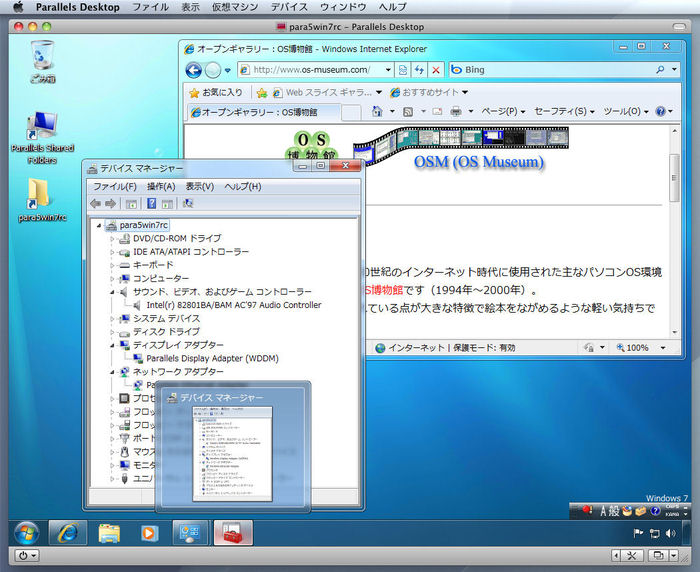Expand the DVD/CD-ROM ドライブ node
Image resolution: width=700 pixels, height=572 pixels.
point(112,239)
